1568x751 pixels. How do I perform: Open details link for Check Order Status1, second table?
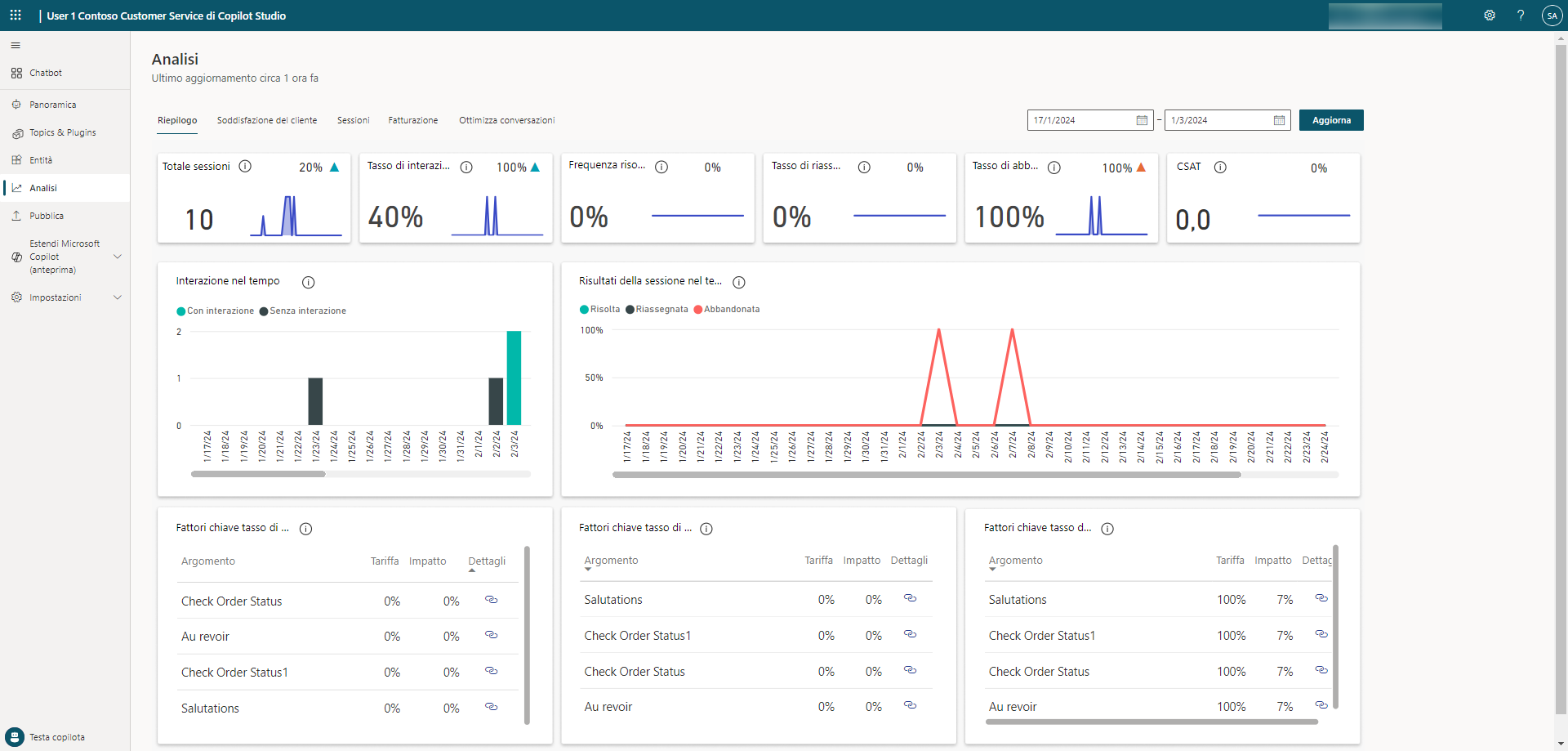[910, 634]
